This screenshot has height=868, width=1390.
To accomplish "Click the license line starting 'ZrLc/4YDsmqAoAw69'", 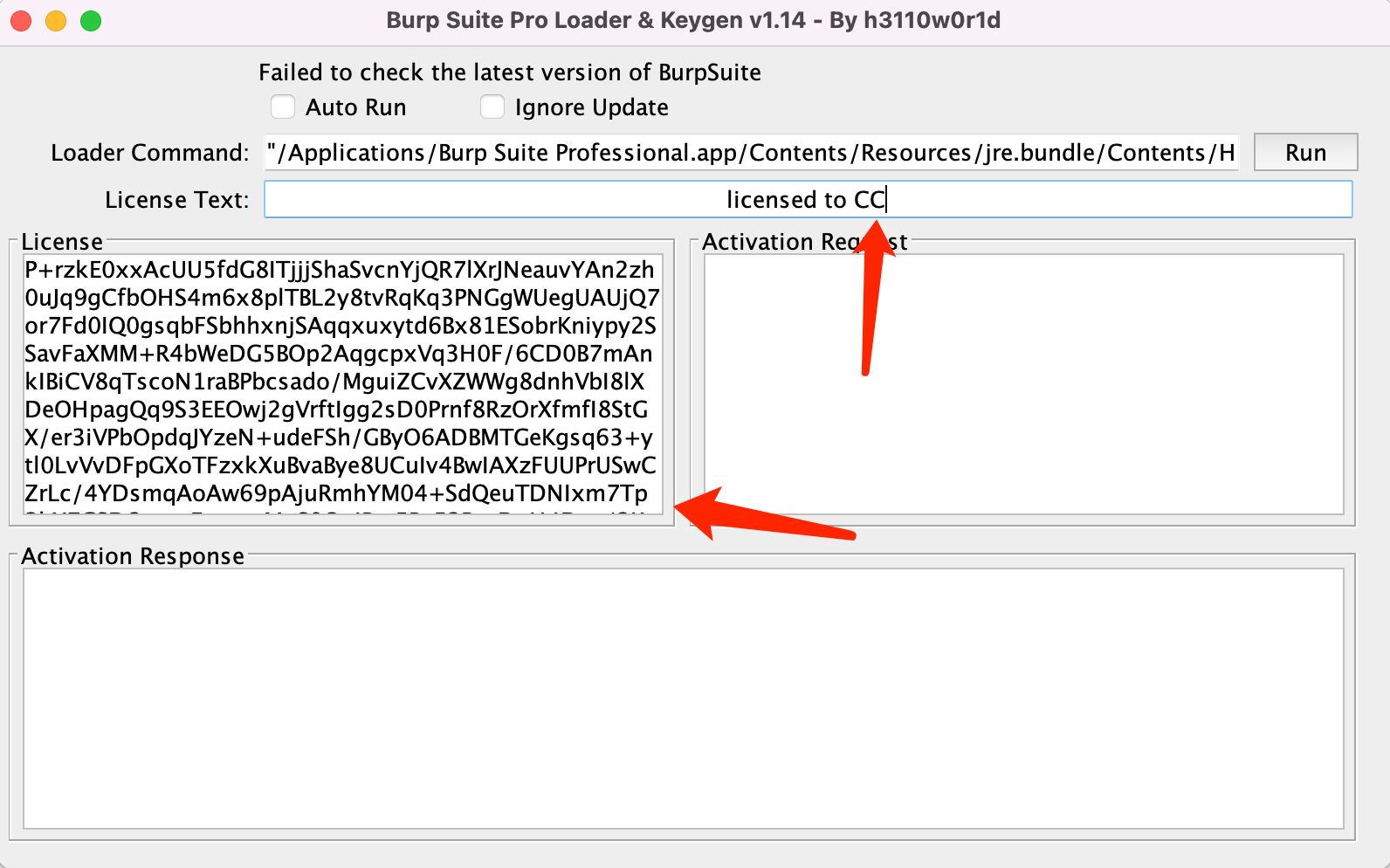I will click(x=336, y=493).
